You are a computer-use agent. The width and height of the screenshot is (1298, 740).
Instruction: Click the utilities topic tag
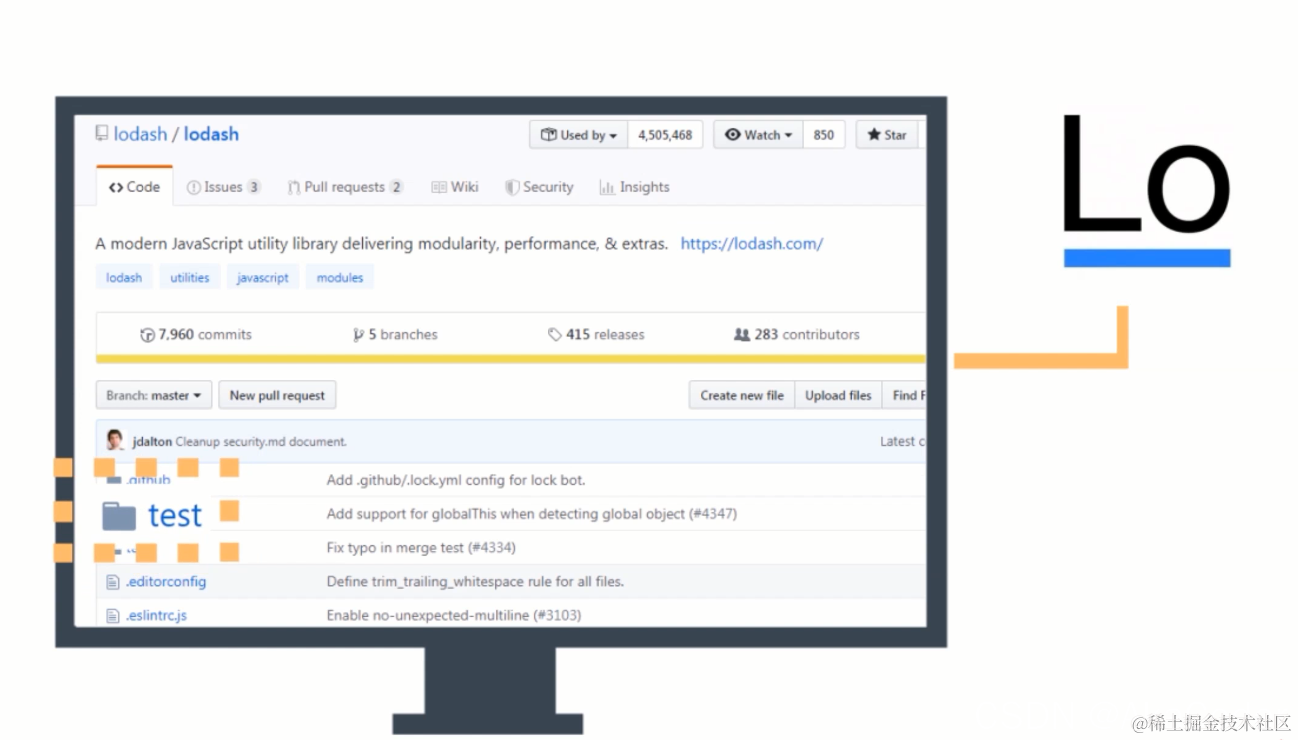click(190, 278)
